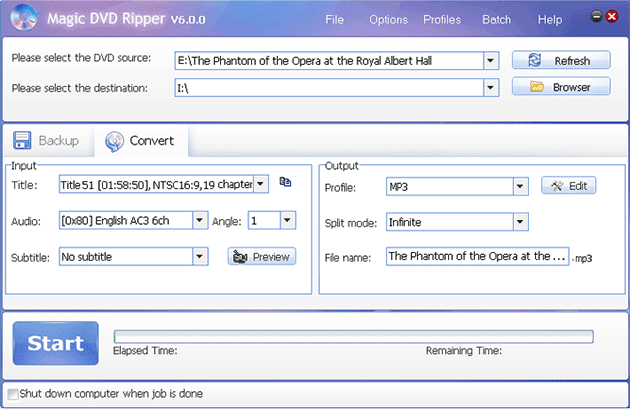Click the Edit profile button
This screenshot has height=410, width=630.
569,186
